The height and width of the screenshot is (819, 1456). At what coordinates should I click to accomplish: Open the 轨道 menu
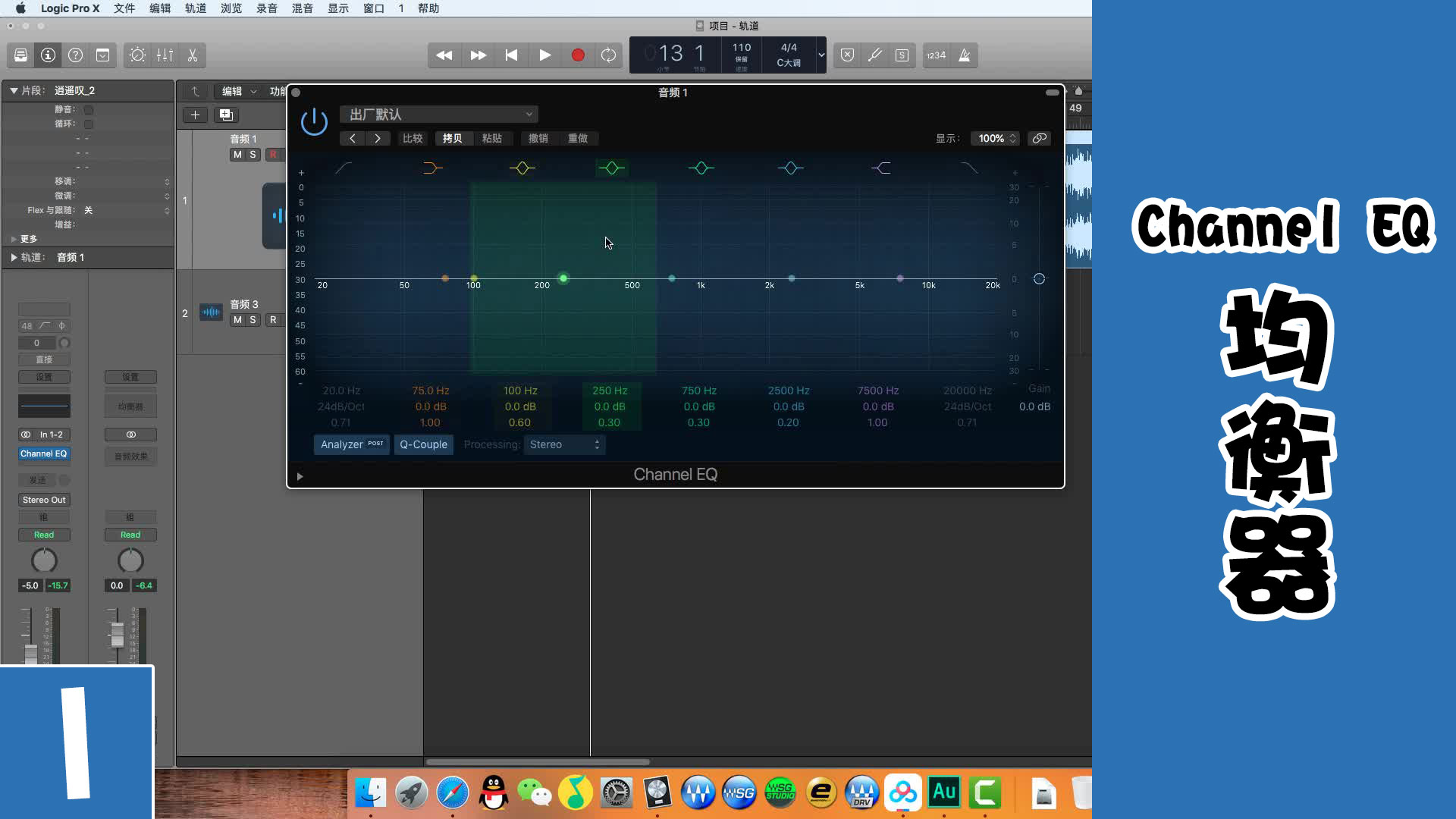[x=196, y=8]
